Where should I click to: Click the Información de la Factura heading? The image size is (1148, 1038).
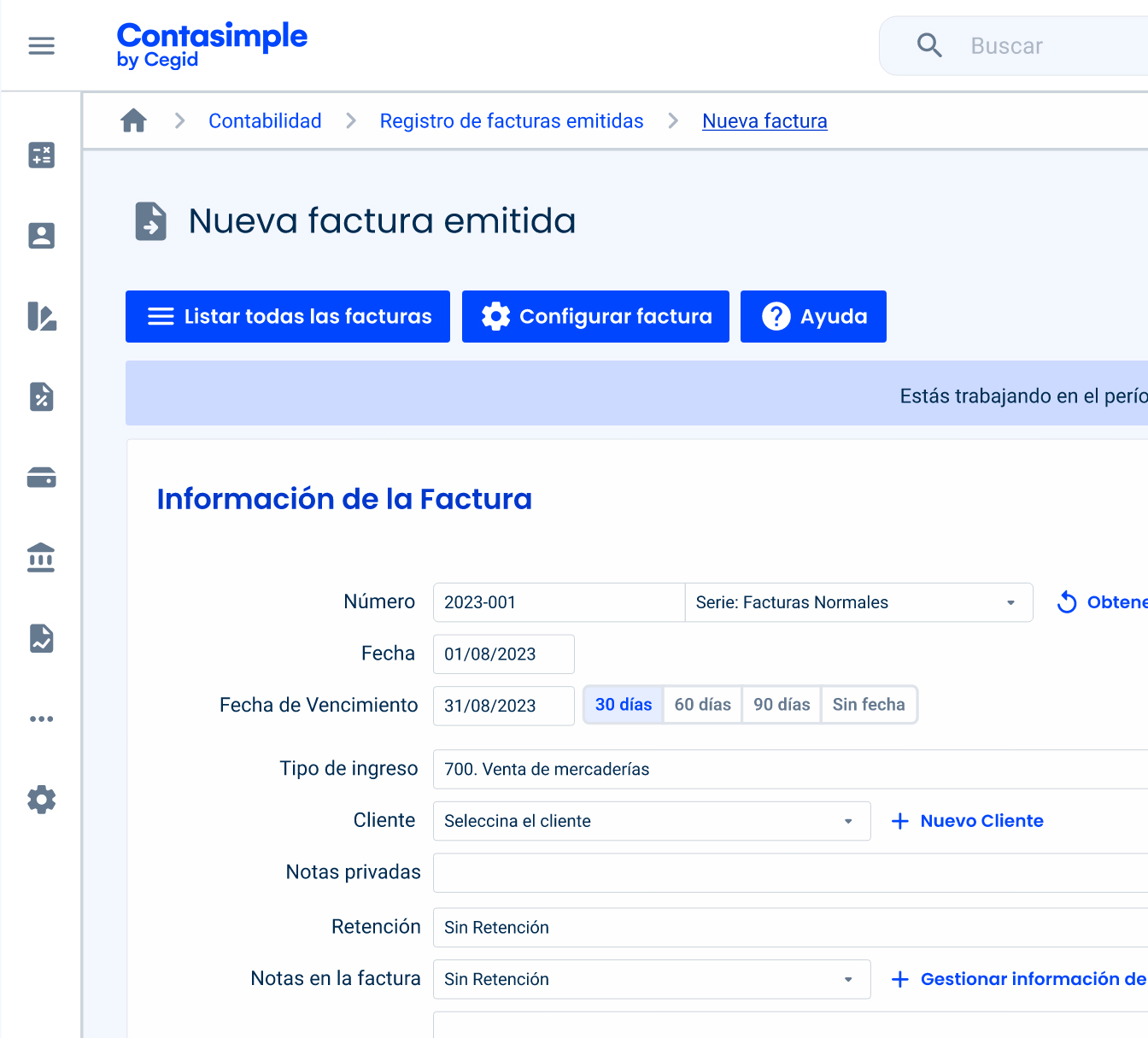tap(344, 499)
